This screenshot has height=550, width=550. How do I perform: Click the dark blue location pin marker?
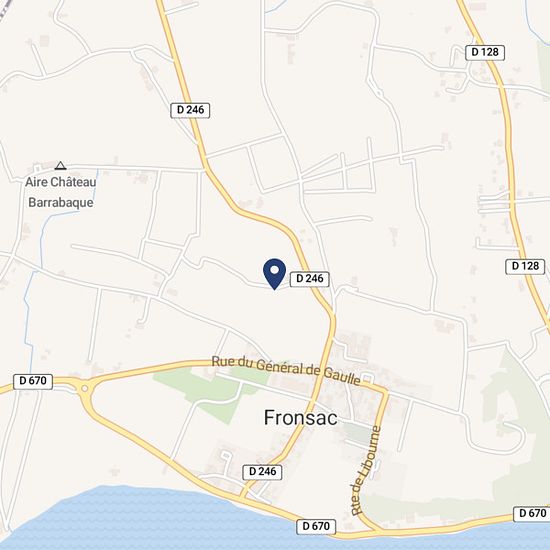click(274, 274)
